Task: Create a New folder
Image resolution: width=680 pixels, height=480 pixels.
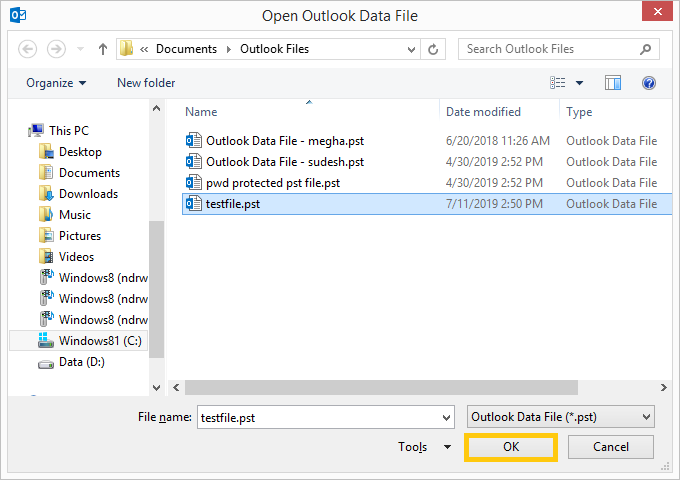Action: (146, 83)
